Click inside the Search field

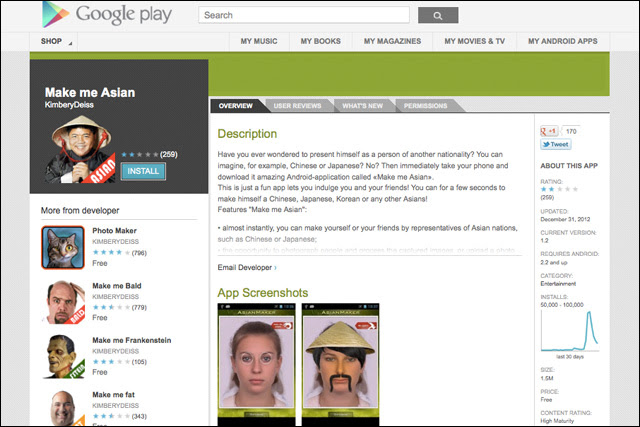coord(304,15)
